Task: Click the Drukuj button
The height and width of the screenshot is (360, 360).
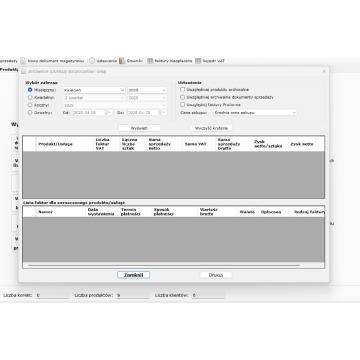Action: (x=216, y=275)
